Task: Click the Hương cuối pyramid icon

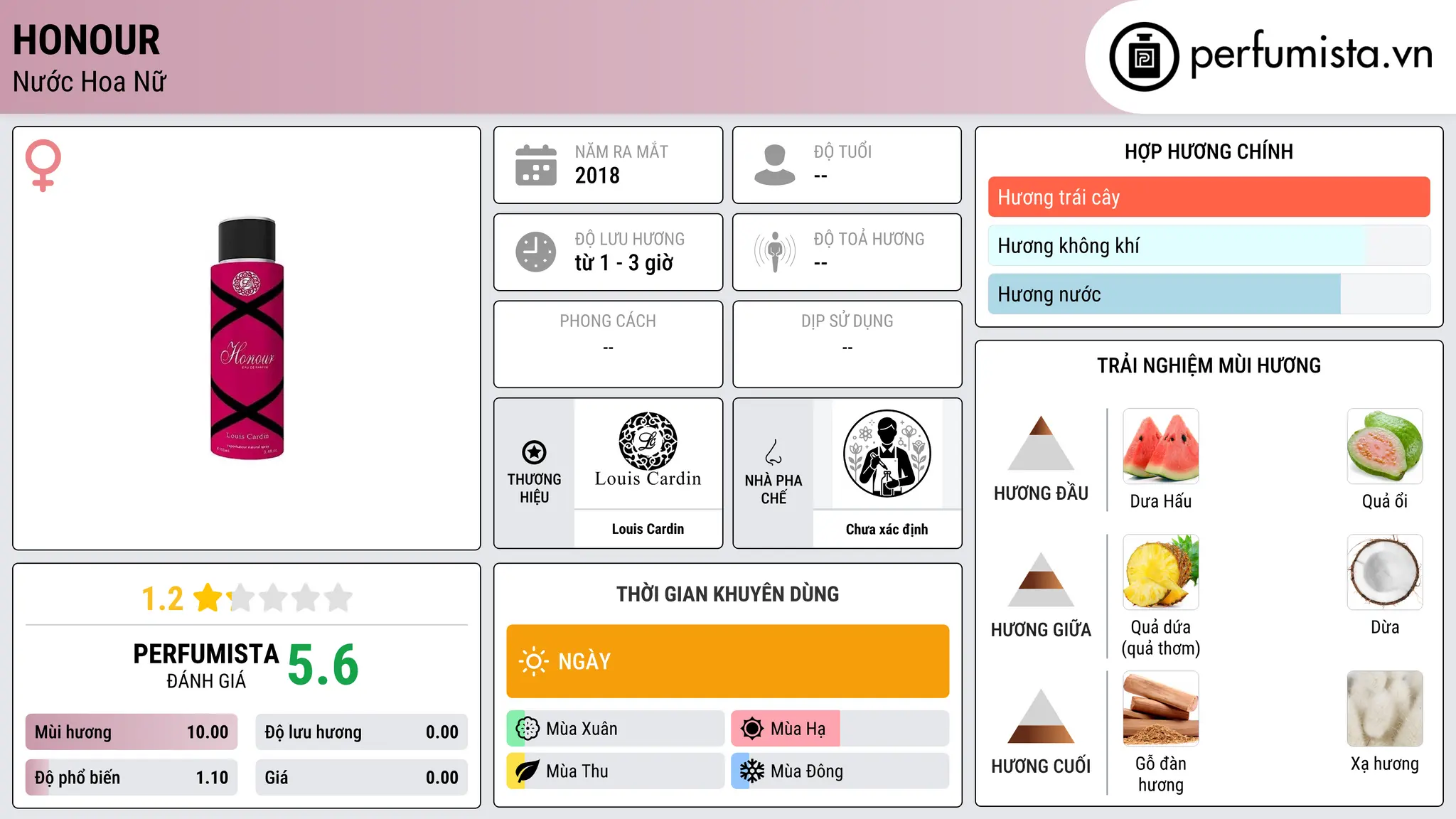Action: [1041, 716]
